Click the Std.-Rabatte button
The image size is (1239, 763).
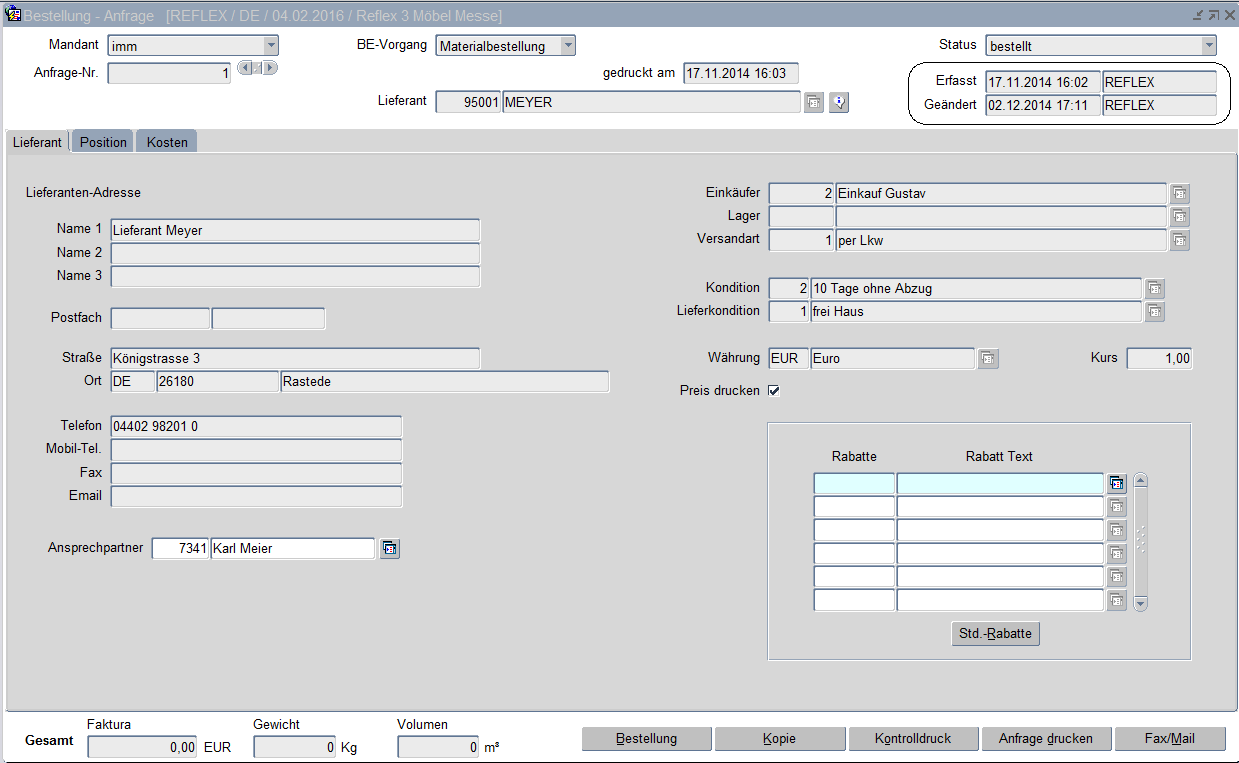[x=995, y=634]
